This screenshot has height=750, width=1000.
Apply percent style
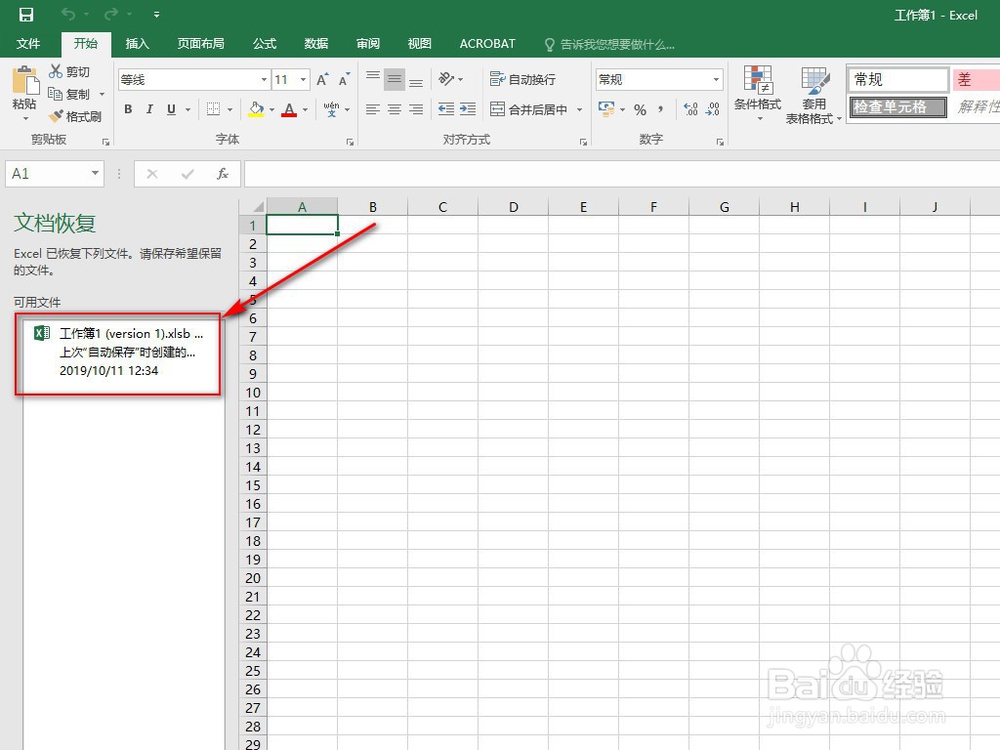tap(640, 110)
